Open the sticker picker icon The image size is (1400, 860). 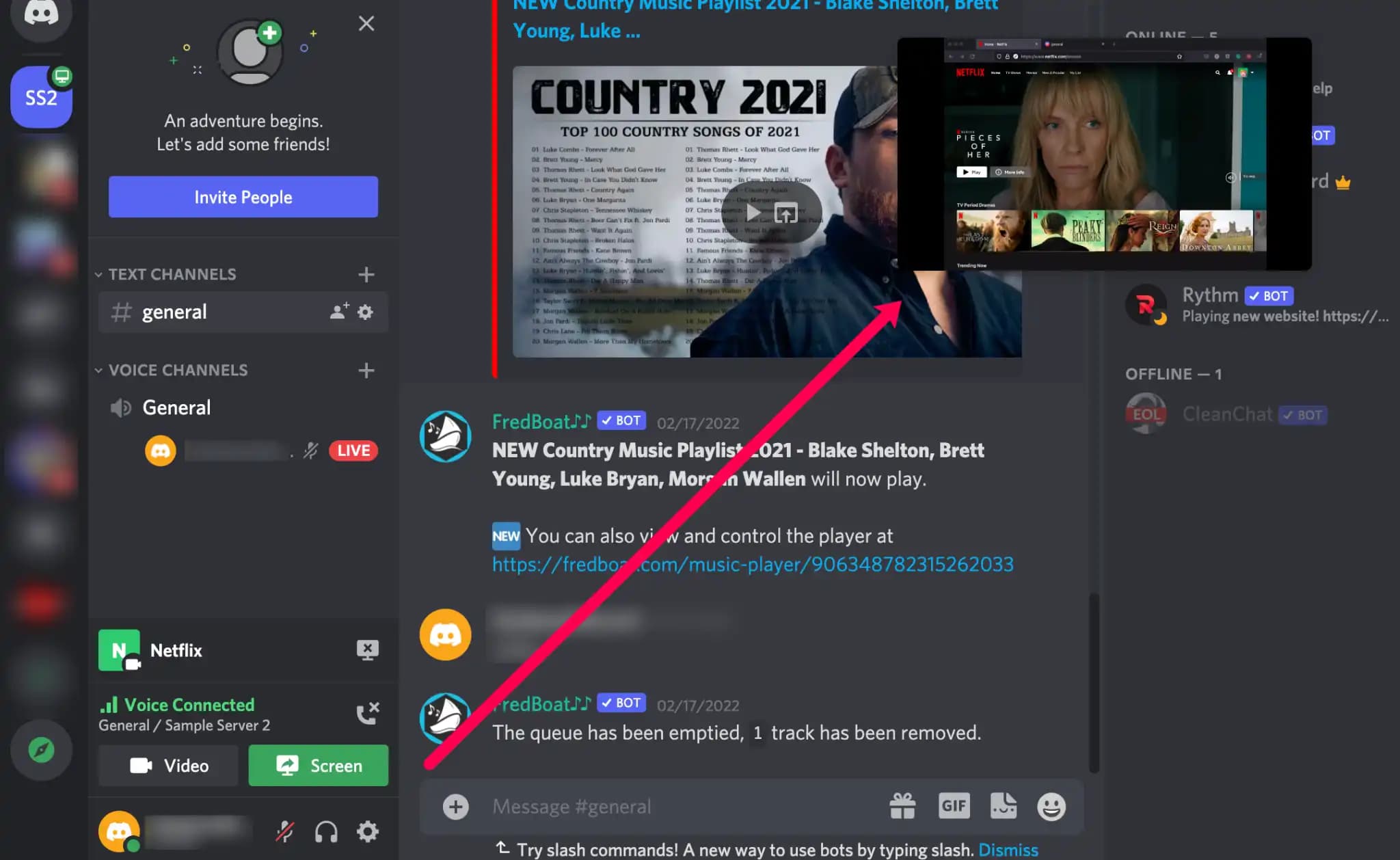click(1003, 806)
